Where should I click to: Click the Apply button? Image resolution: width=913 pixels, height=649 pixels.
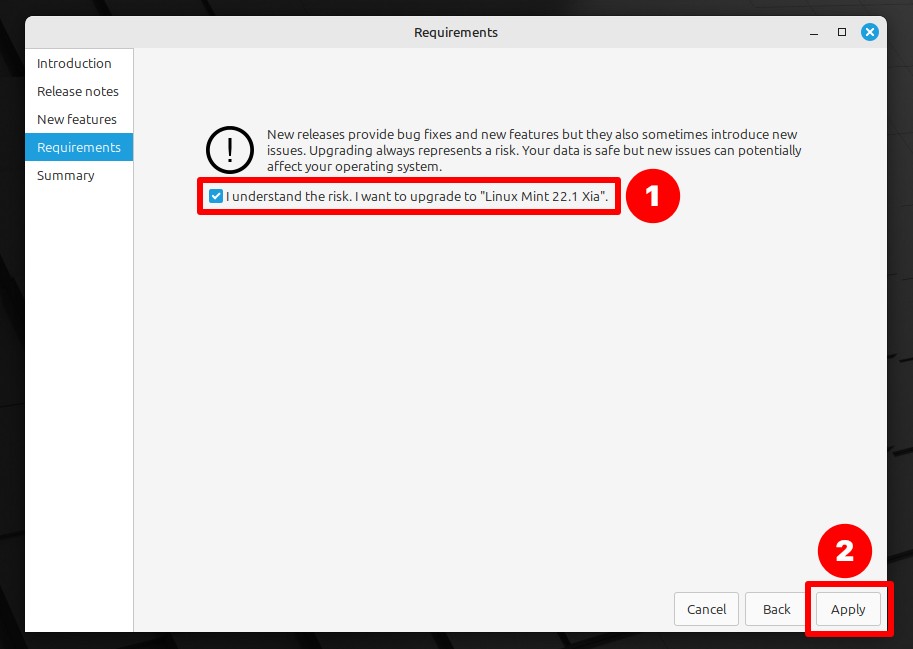(848, 609)
